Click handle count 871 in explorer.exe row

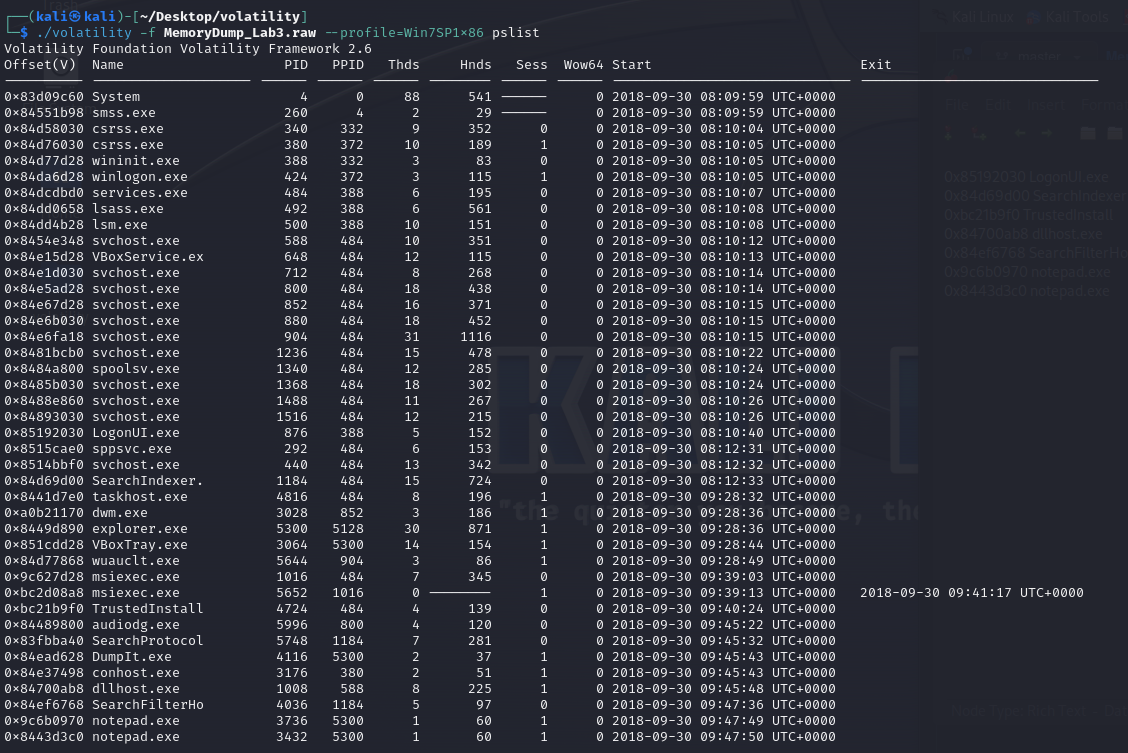pos(480,529)
